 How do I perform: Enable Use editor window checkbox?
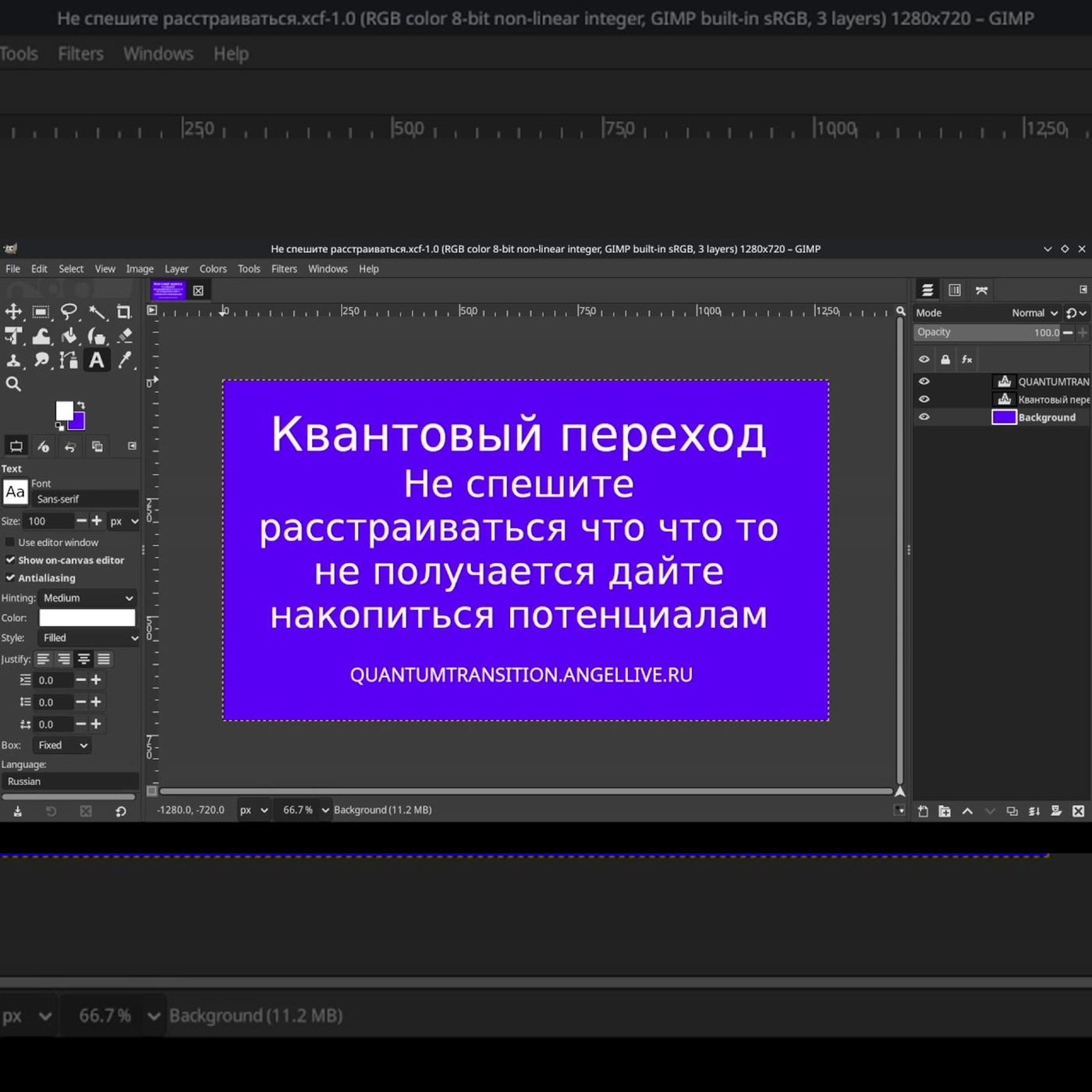click(10, 542)
